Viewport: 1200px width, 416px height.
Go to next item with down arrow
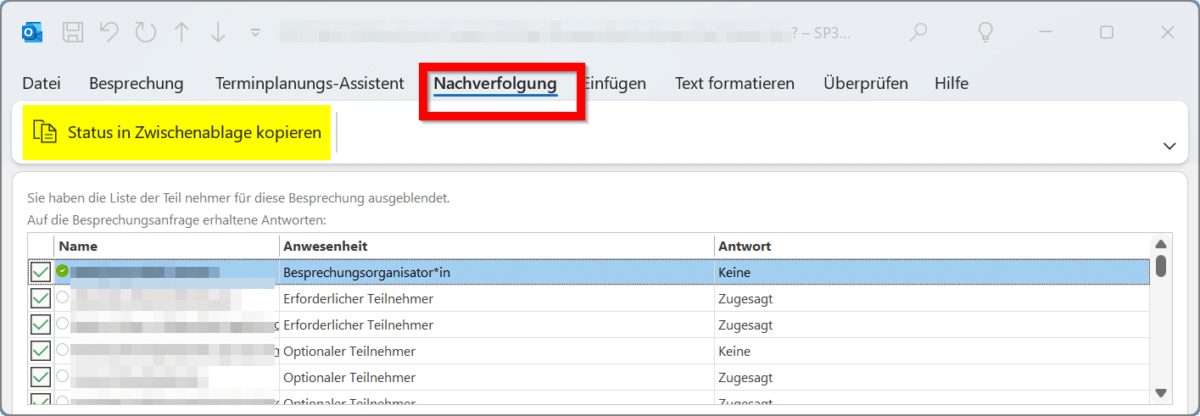tap(217, 32)
